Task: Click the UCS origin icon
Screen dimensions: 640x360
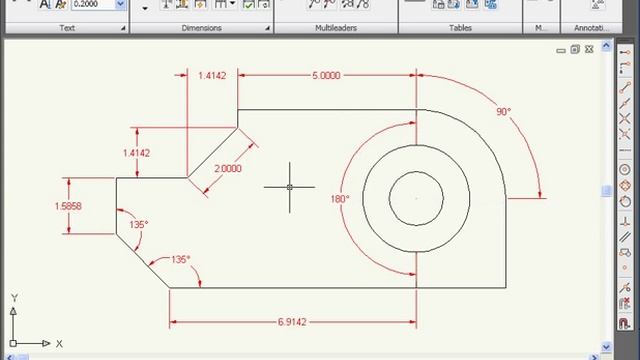Action: click(x=13, y=344)
